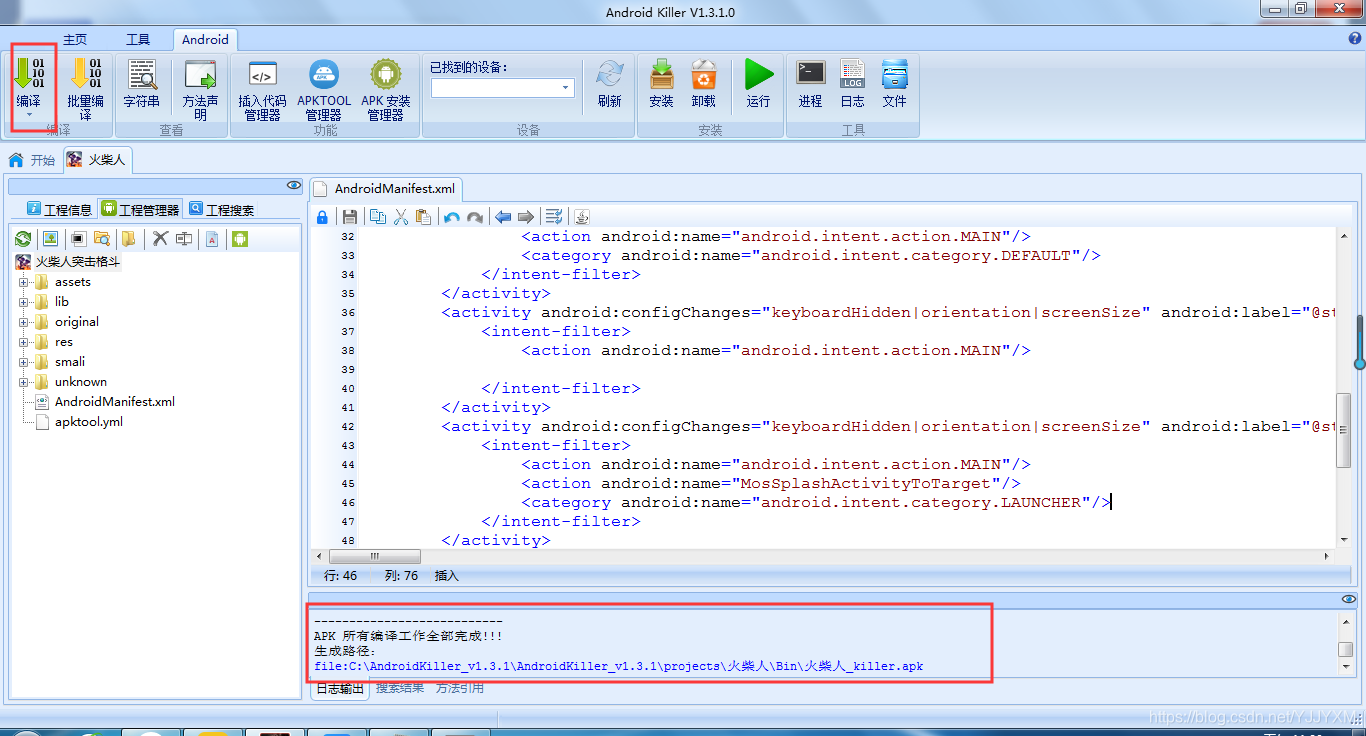Click the rename icon in project toolbar
Screen dimensions: 1366x736
(x=184, y=239)
